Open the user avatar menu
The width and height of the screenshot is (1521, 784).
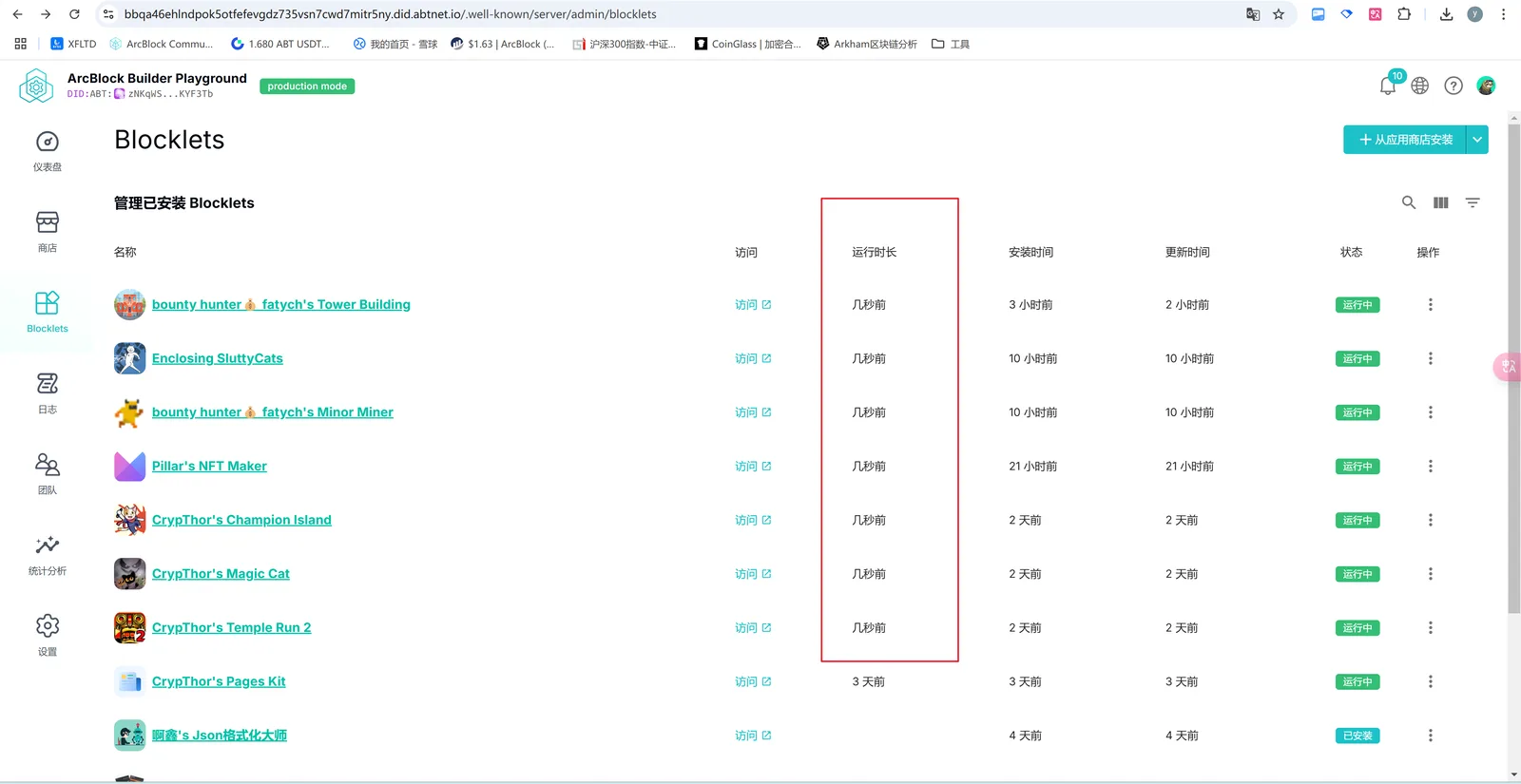(1486, 86)
